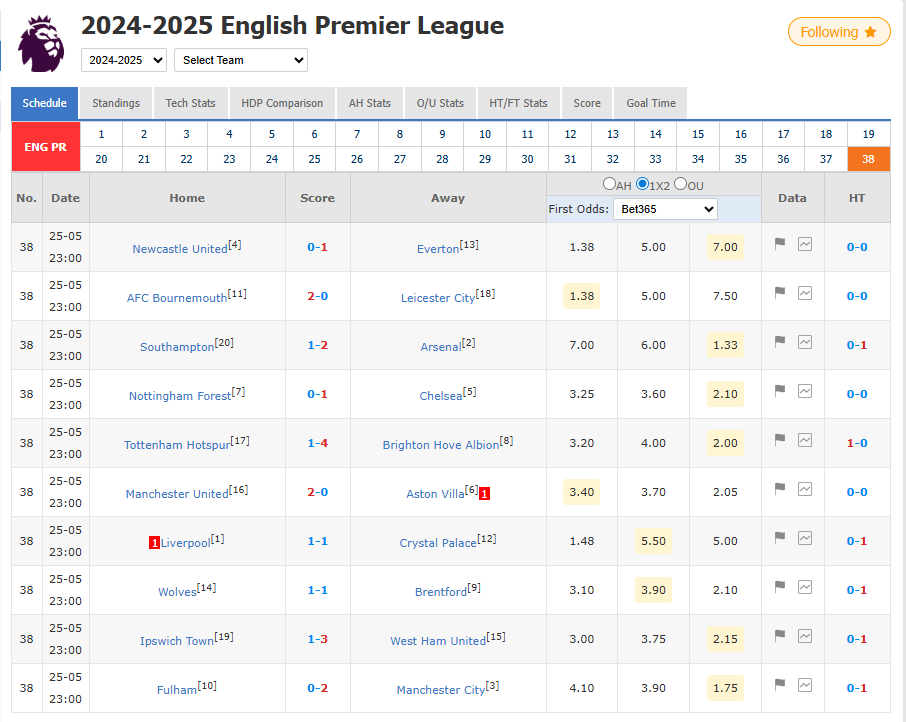Click flag icon in Newcastle United row
This screenshot has height=722, width=906.
pyautogui.click(x=780, y=244)
